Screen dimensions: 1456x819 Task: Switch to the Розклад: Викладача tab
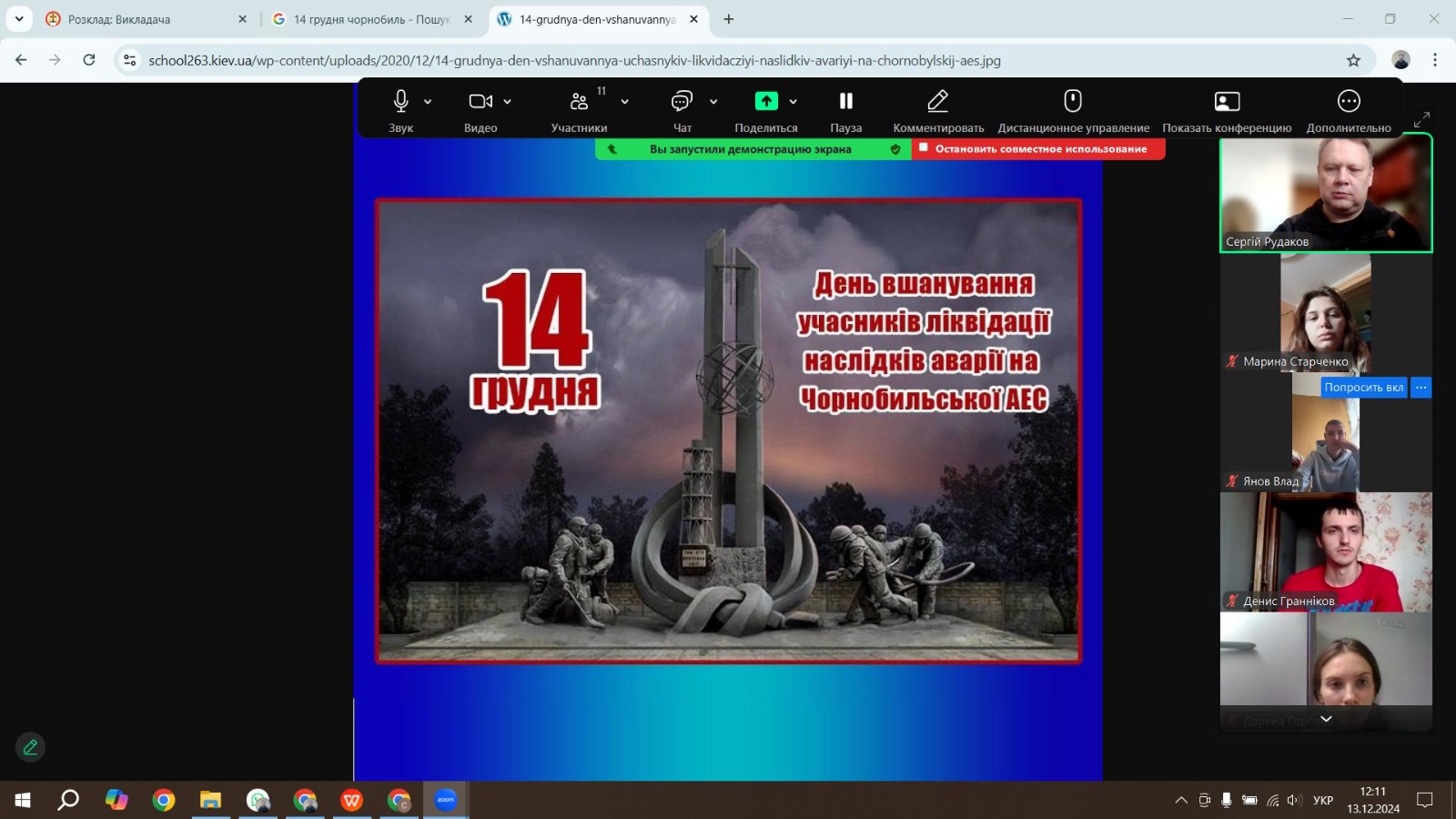(x=118, y=19)
